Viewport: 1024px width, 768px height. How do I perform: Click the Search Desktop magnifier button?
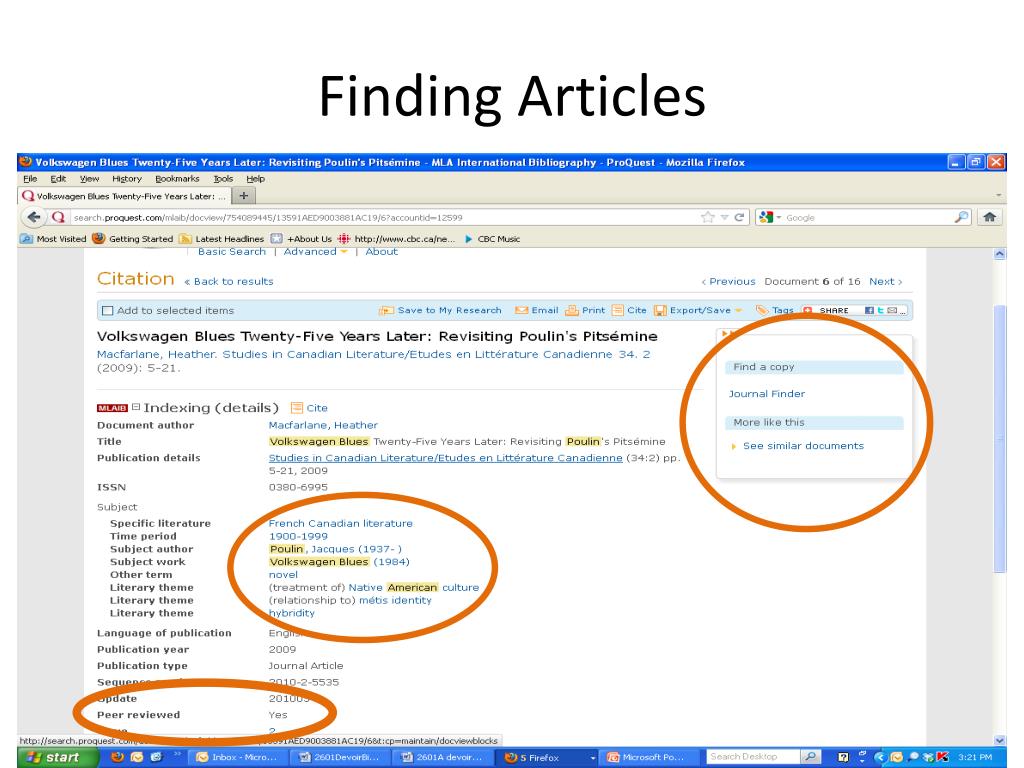(x=810, y=756)
